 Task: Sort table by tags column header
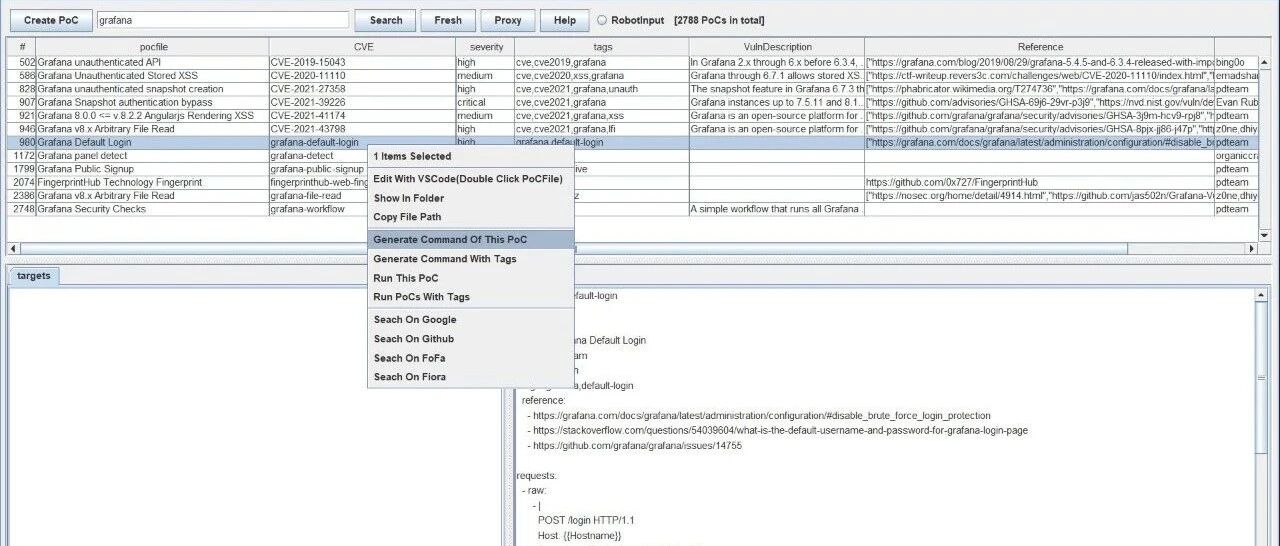(602, 47)
